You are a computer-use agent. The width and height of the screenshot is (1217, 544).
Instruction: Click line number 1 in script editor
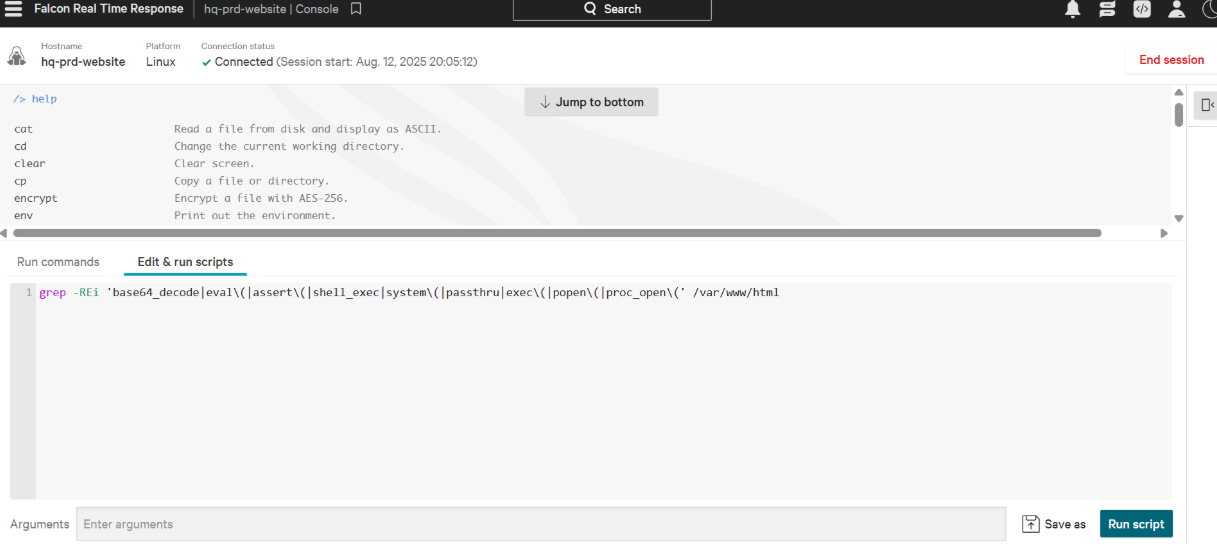28,293
